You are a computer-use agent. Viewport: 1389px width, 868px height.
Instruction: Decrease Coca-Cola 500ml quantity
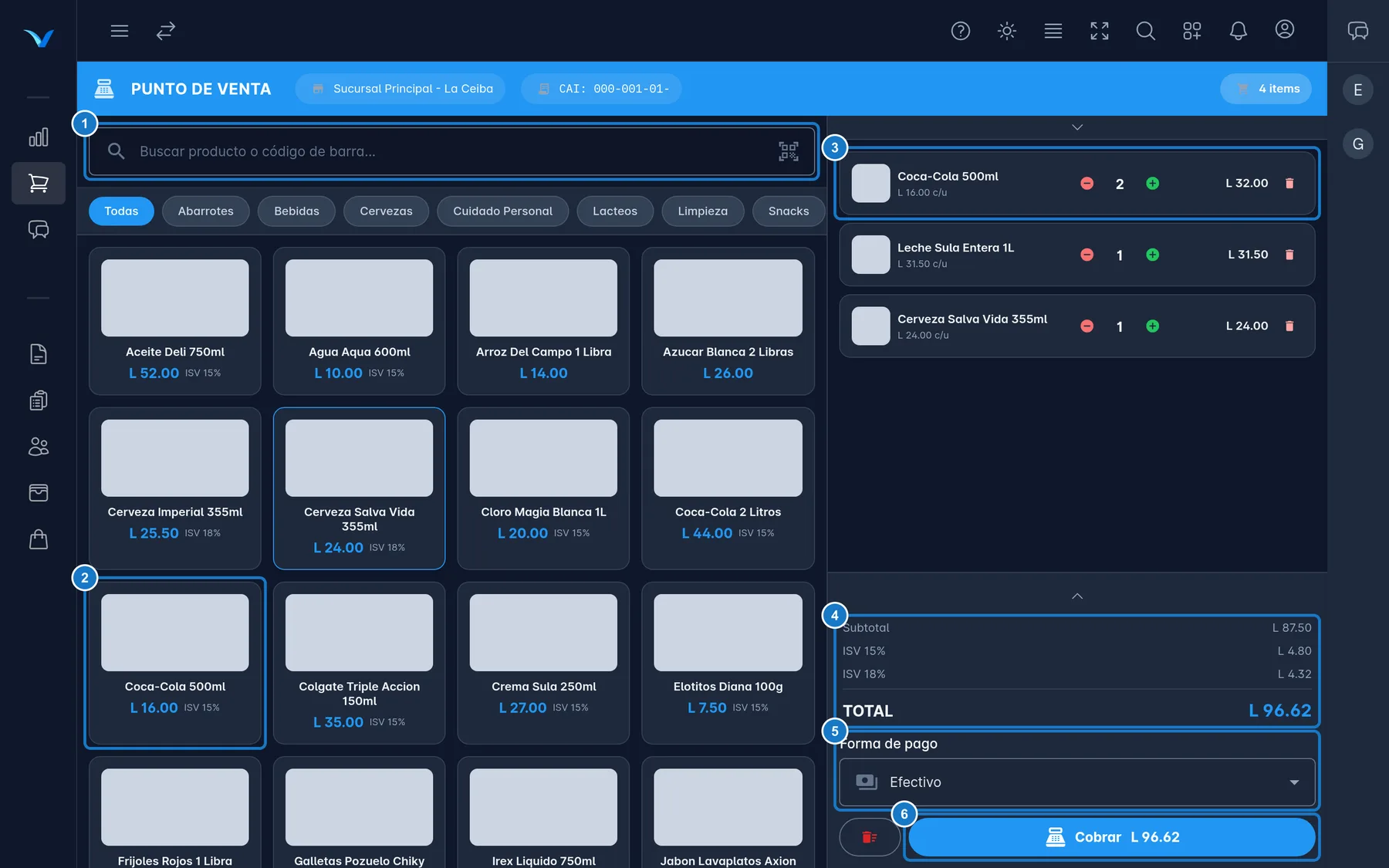[1087, 184]
